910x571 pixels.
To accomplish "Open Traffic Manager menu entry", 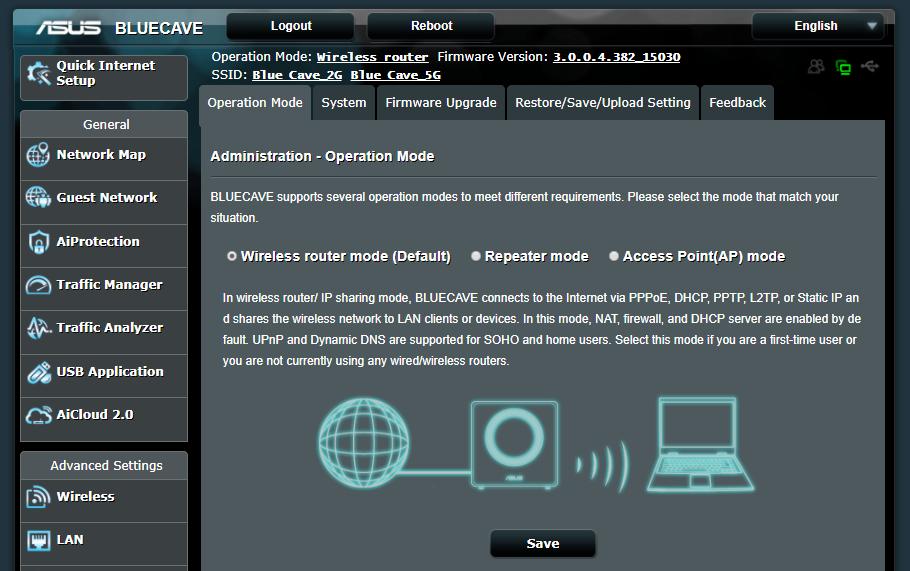I will click(104, 288).
